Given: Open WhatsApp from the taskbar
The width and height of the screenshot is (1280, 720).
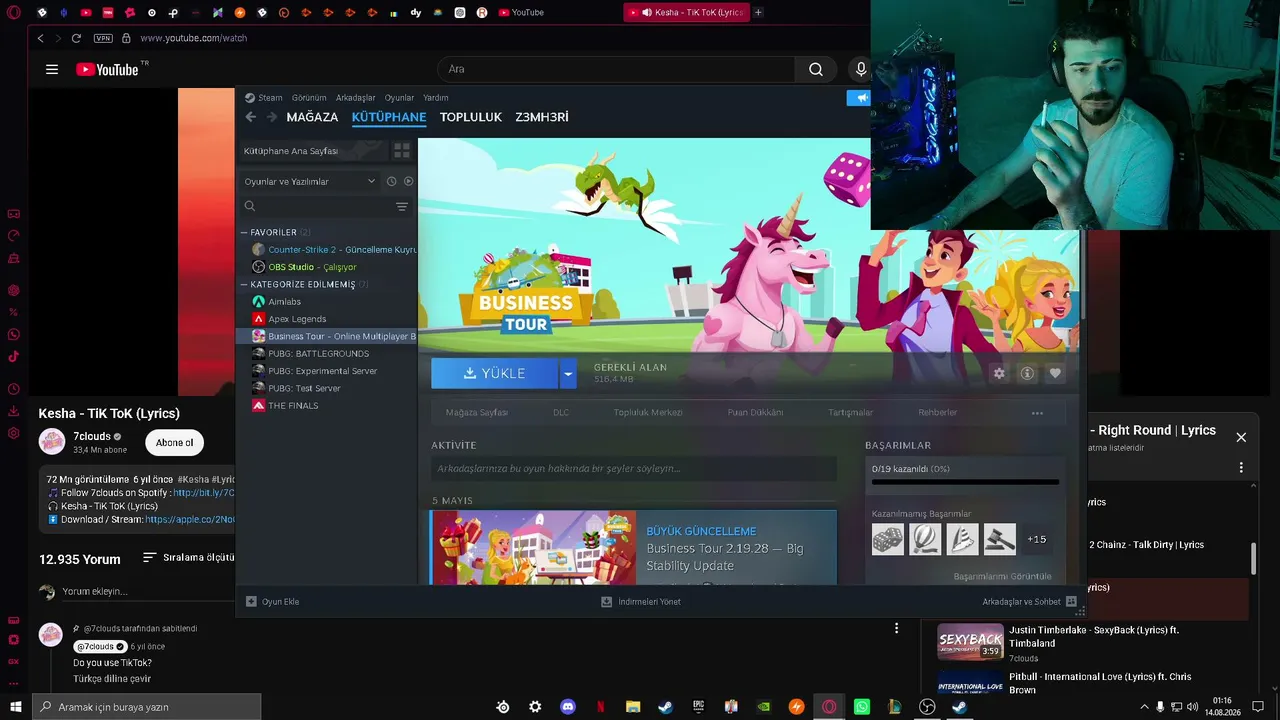Looking at the screenshot, I should [x=862, y=707].
